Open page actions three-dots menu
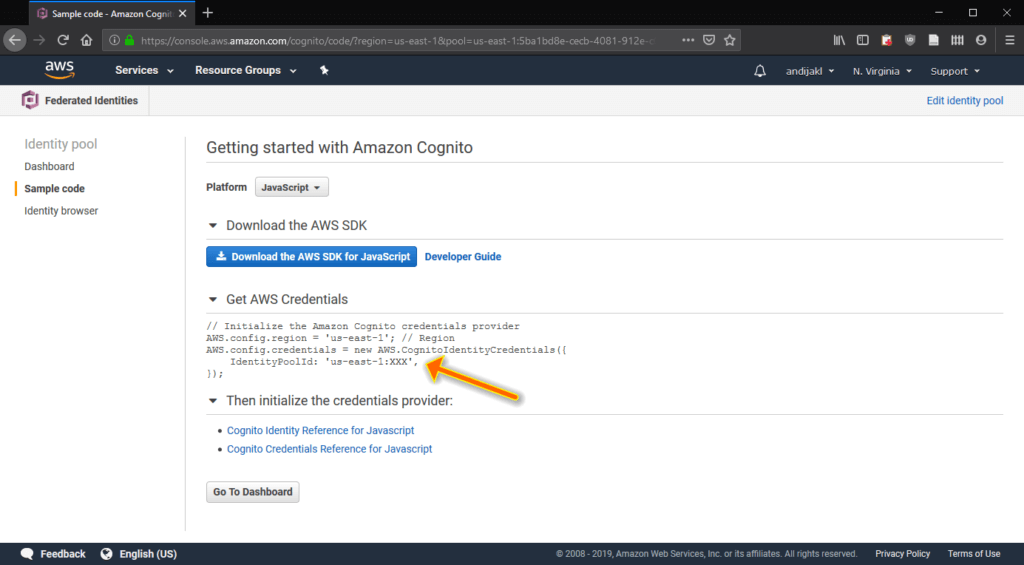This screenshot has width=1024, height=565. click(688, 40)
